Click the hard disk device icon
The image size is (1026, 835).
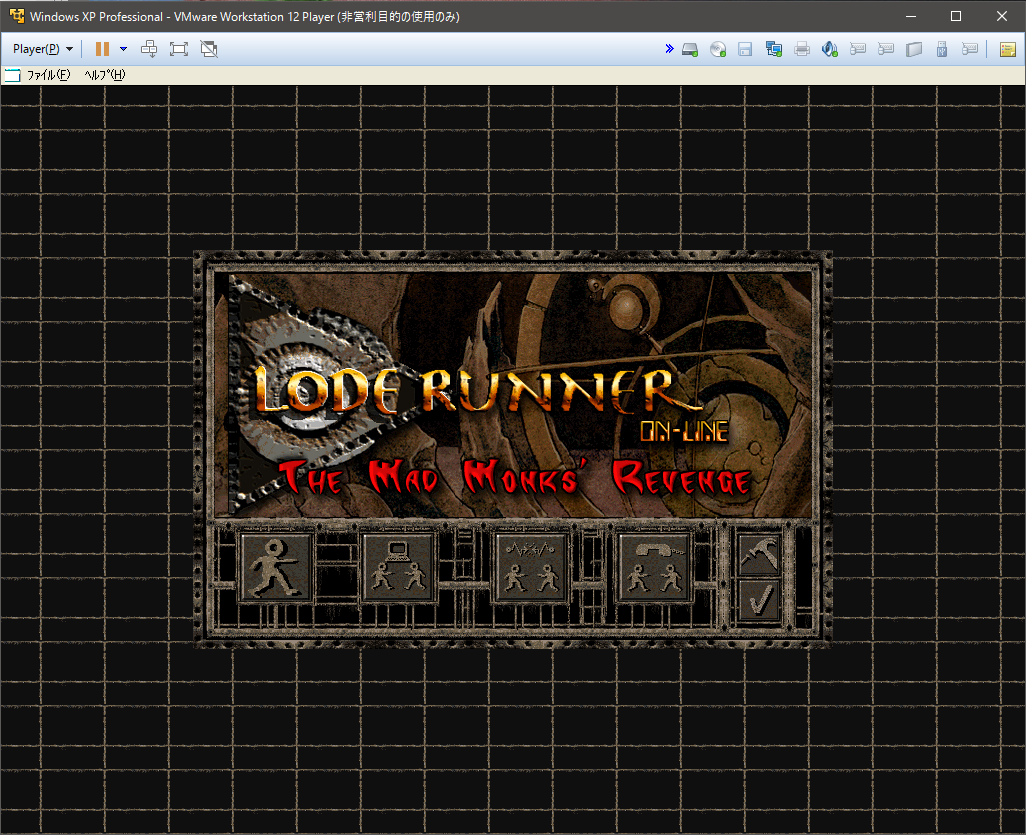click(690, 49)
